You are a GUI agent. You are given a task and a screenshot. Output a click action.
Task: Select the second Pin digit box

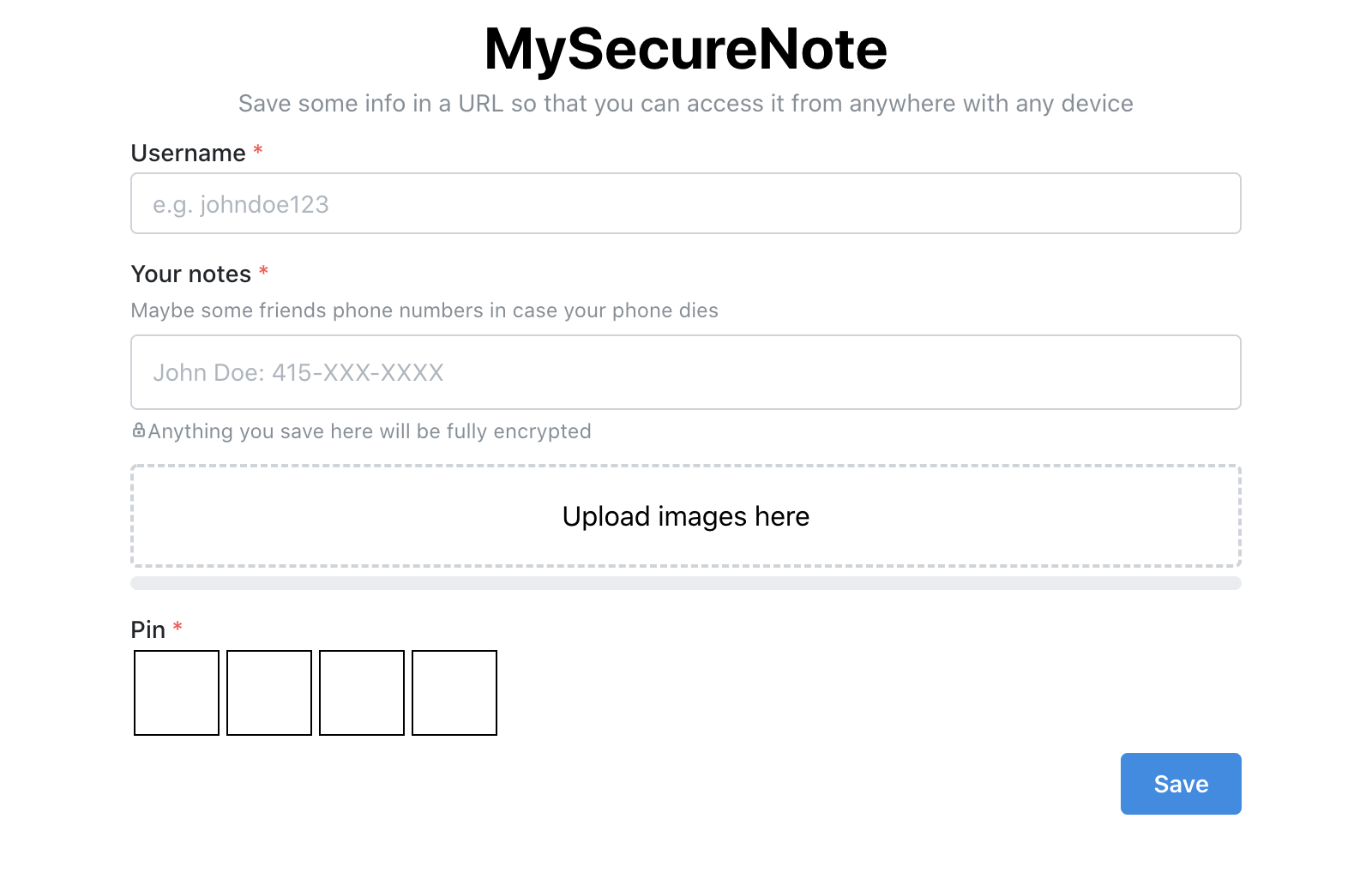point(269,693)
